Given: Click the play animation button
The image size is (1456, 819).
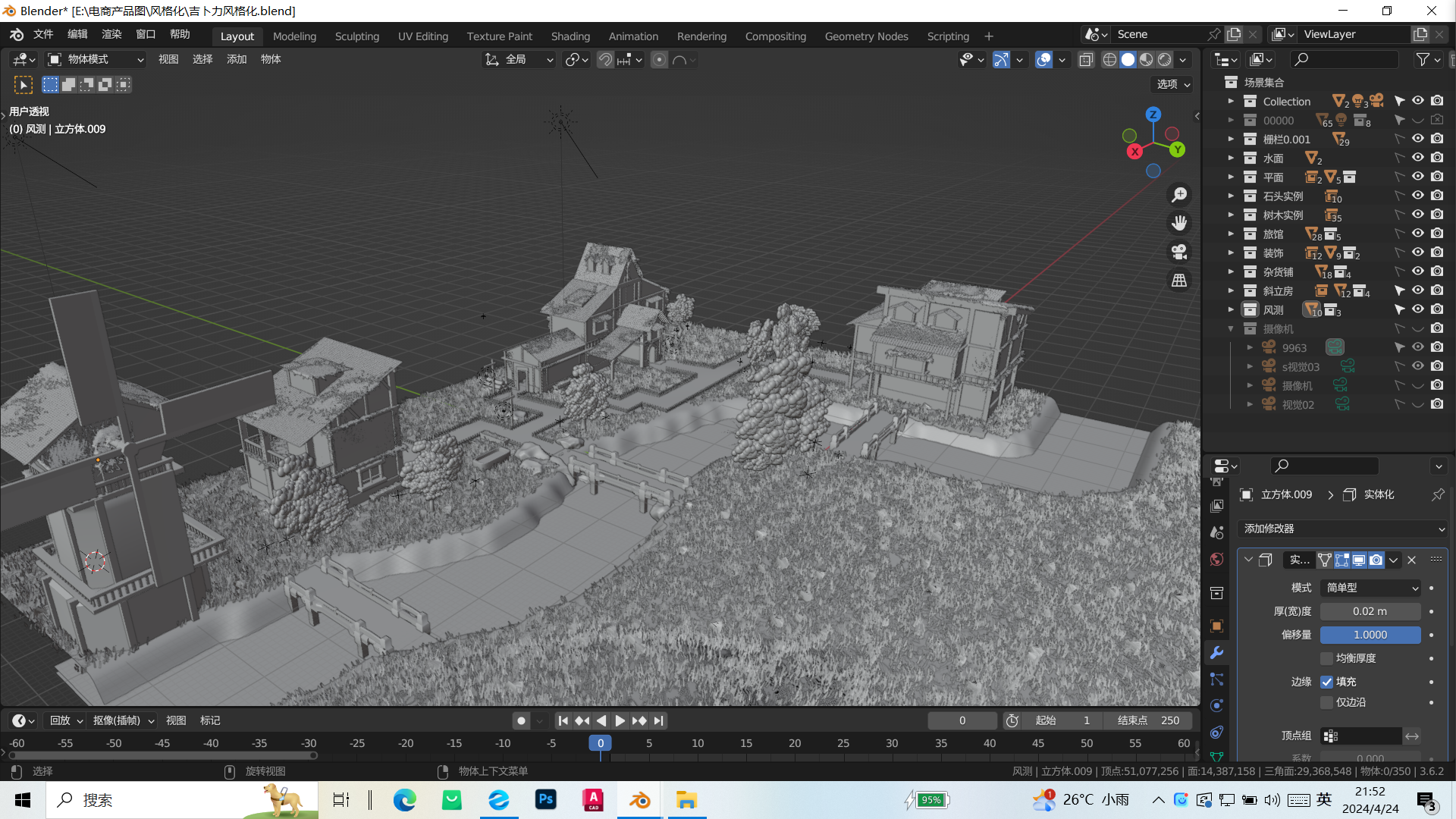Looking at the screenshot, I should [x=620, y=720].
